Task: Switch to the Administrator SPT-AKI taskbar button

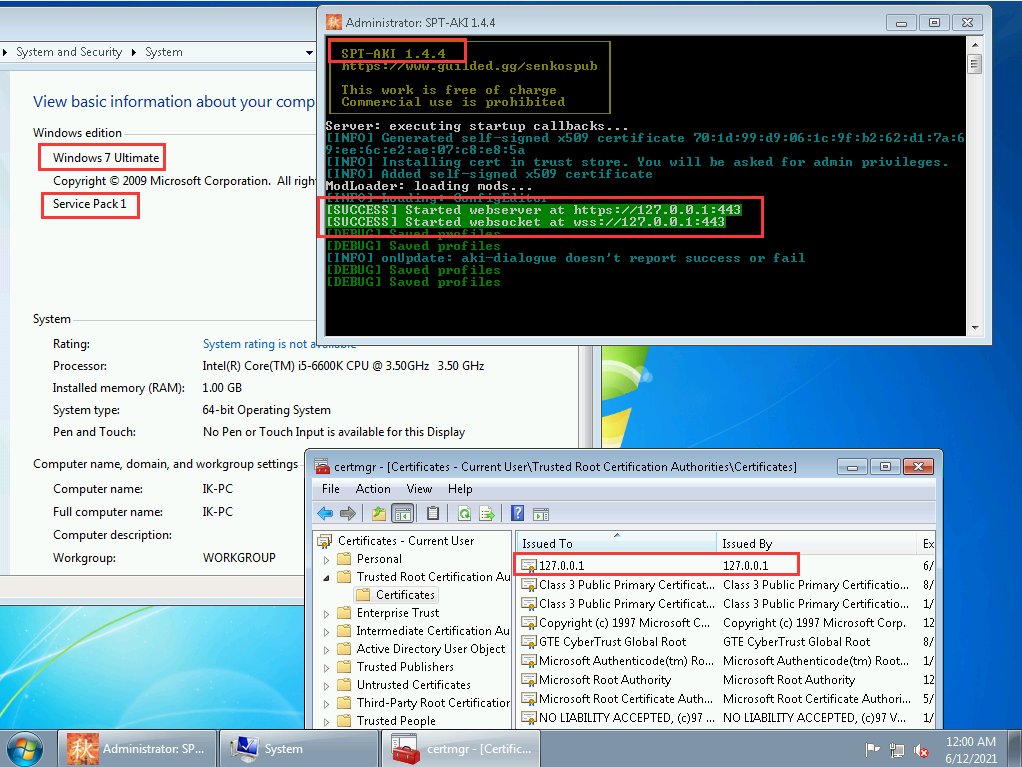Action: [x=137, y=749]
